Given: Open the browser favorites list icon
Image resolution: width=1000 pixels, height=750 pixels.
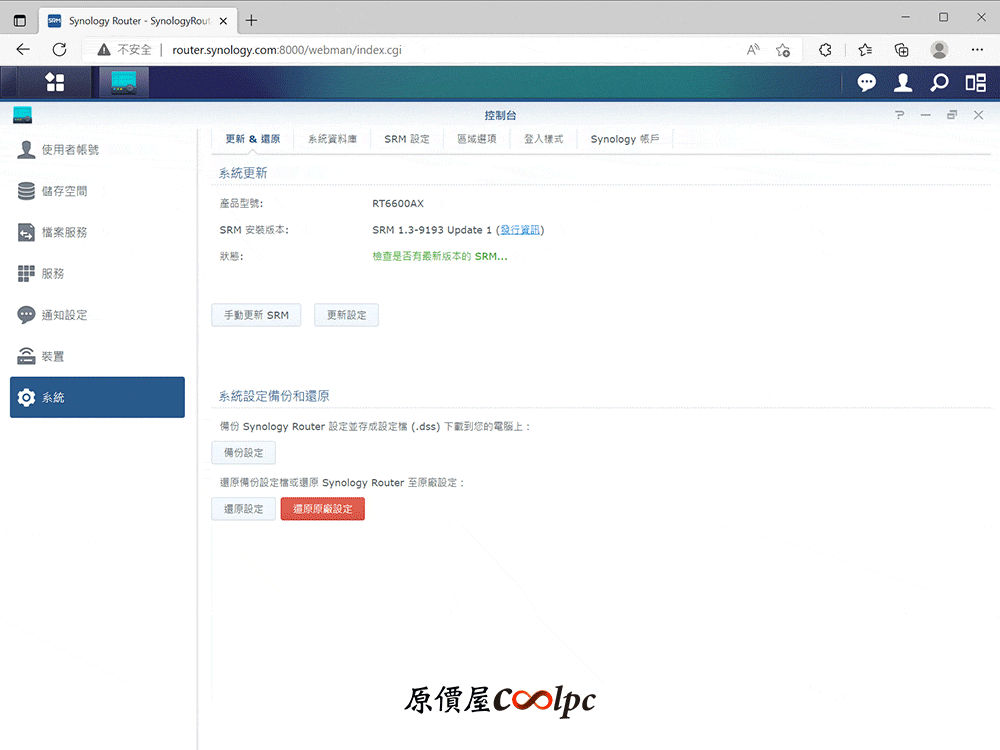Looking at the screenshot, I should coord(865,50).
